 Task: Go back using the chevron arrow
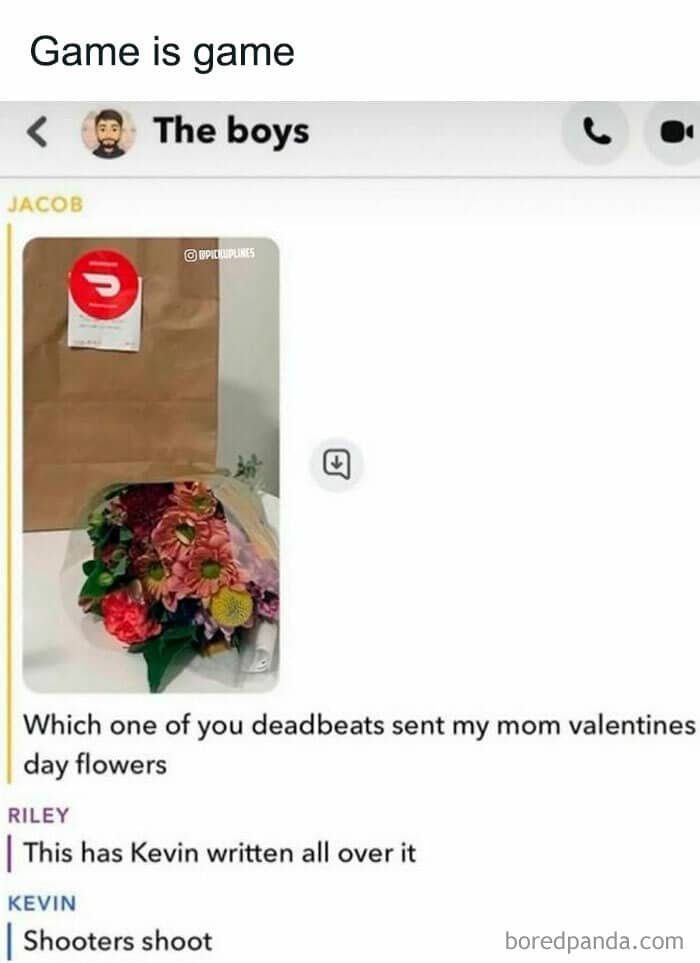pos(37,132)
